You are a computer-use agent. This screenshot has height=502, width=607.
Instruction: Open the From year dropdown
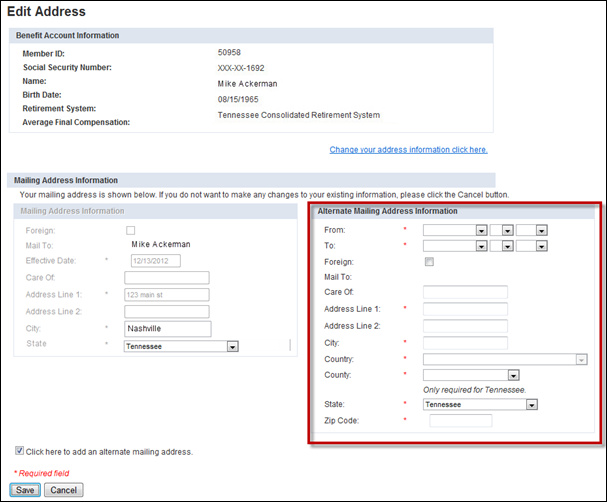532,230
